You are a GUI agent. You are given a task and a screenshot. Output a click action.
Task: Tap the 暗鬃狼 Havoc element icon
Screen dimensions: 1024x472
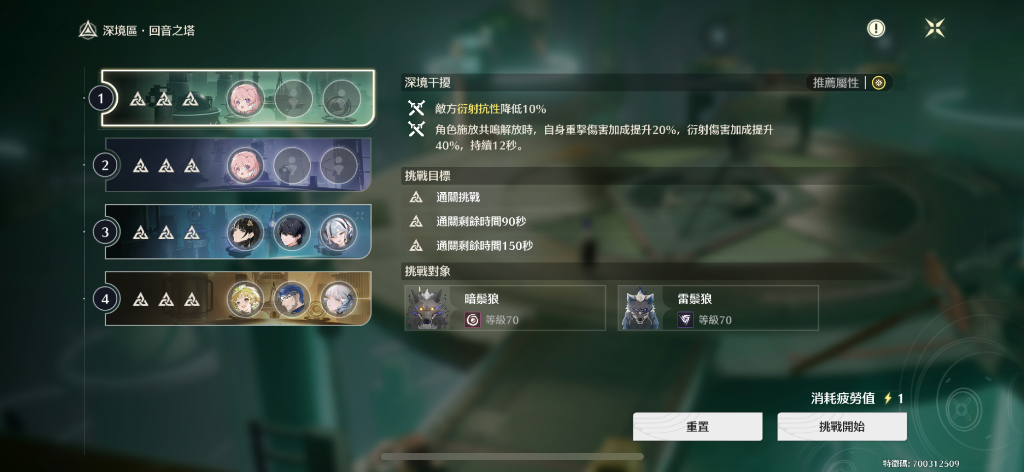pyautogui.click(x=472, y=320)
